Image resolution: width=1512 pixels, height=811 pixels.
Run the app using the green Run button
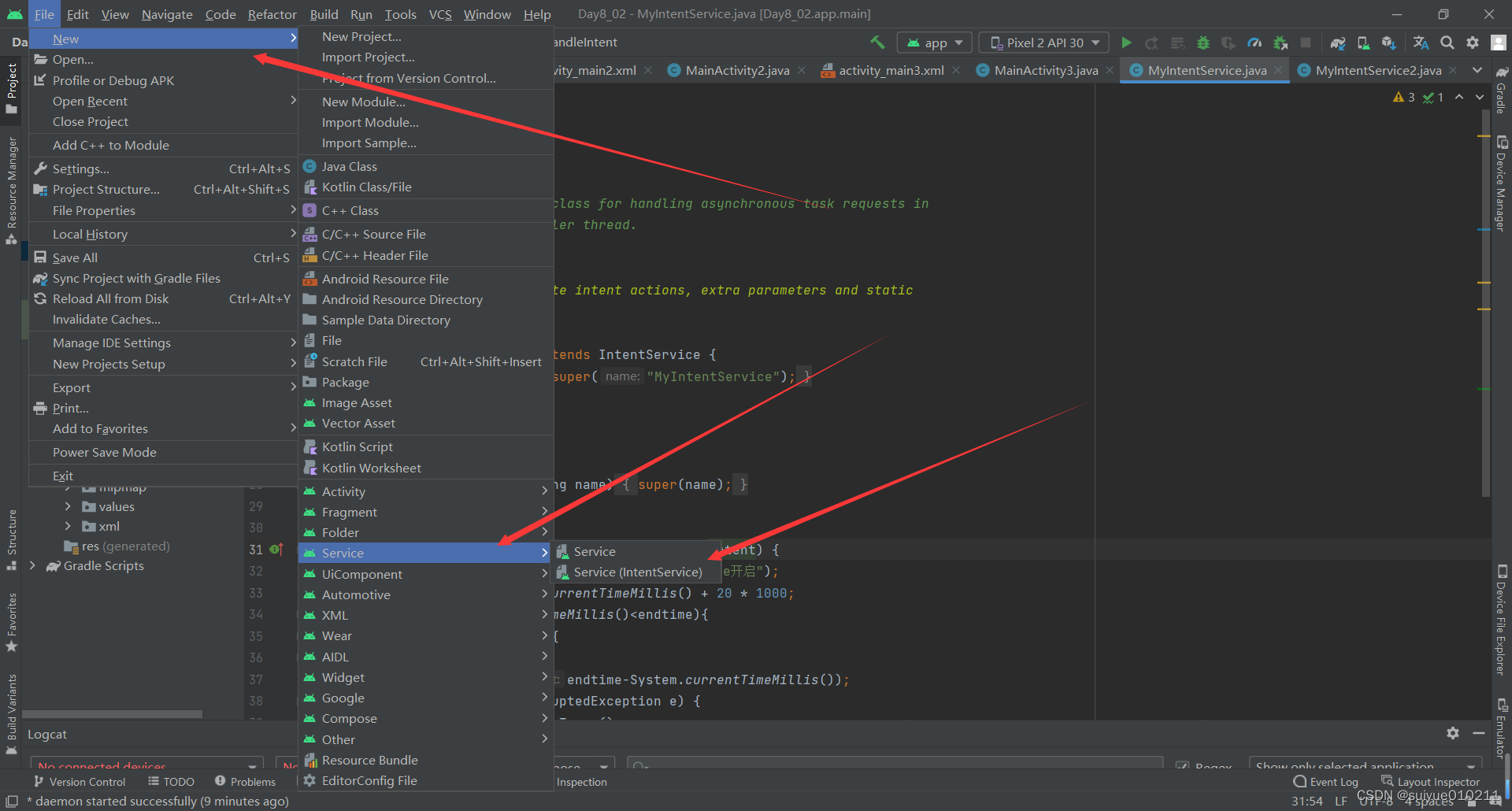pos(1126,43)
